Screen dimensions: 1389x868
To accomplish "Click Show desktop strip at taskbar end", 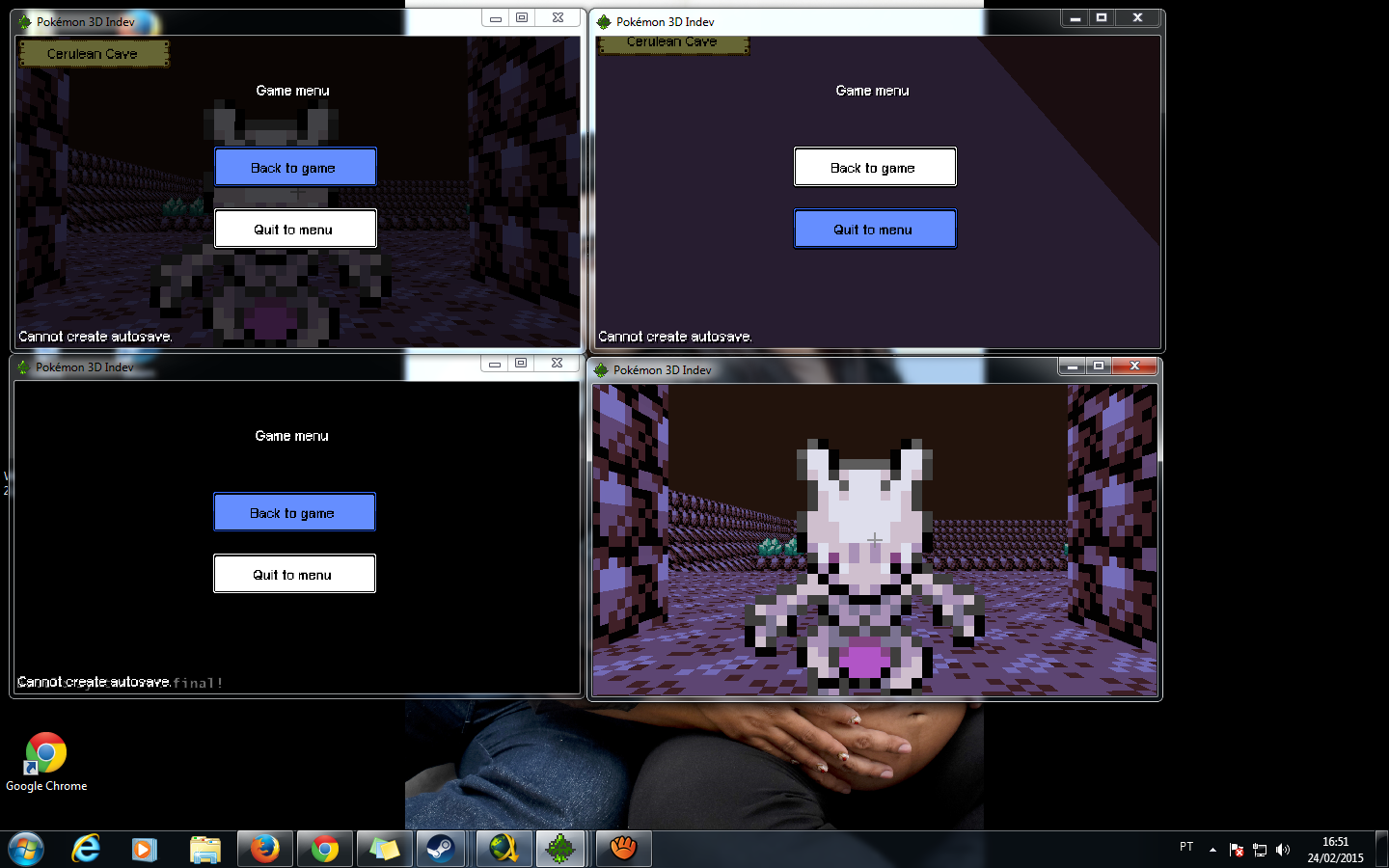I will (x=1381, y=849).
